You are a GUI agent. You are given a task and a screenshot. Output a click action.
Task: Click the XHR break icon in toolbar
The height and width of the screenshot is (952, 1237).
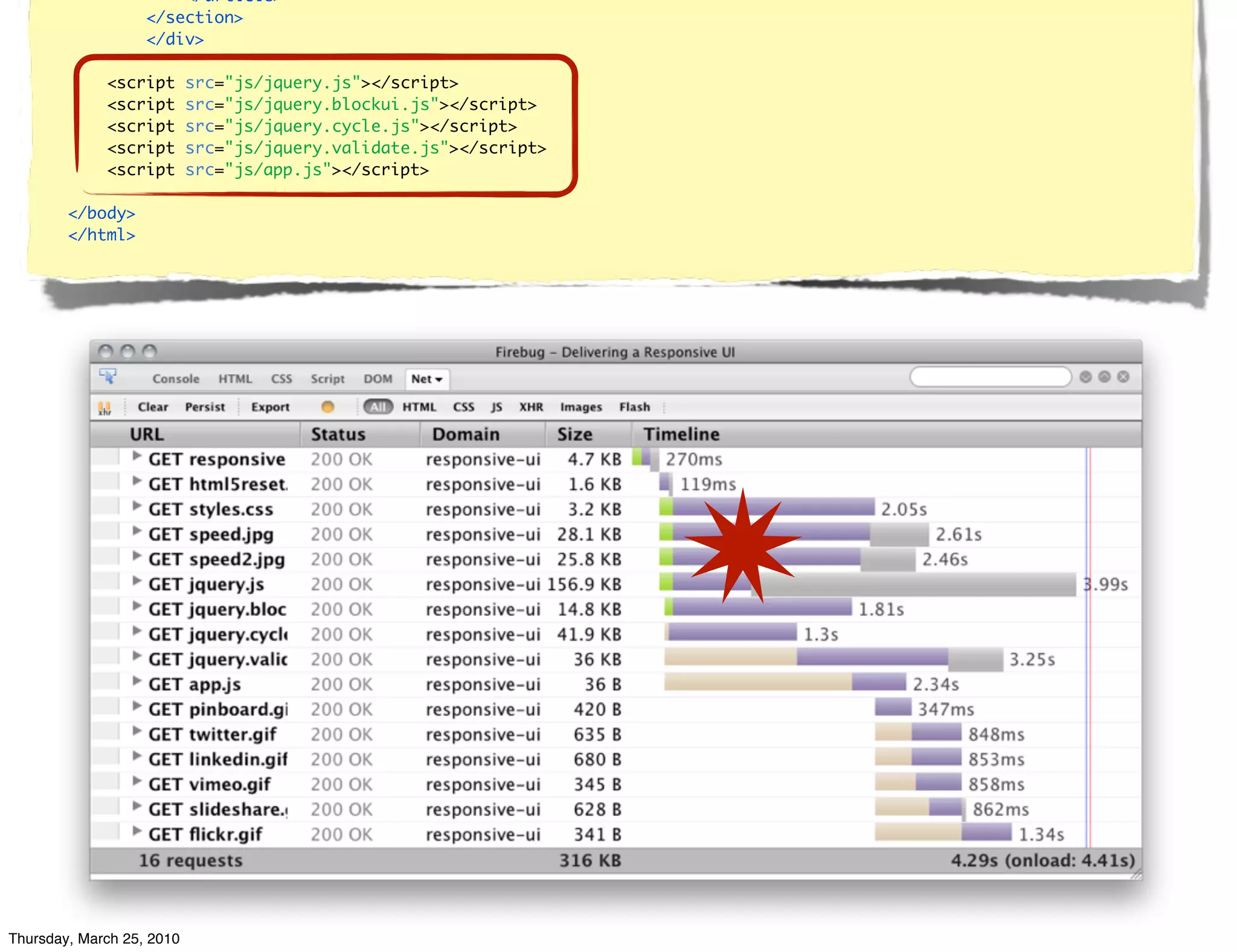point(104,408)
